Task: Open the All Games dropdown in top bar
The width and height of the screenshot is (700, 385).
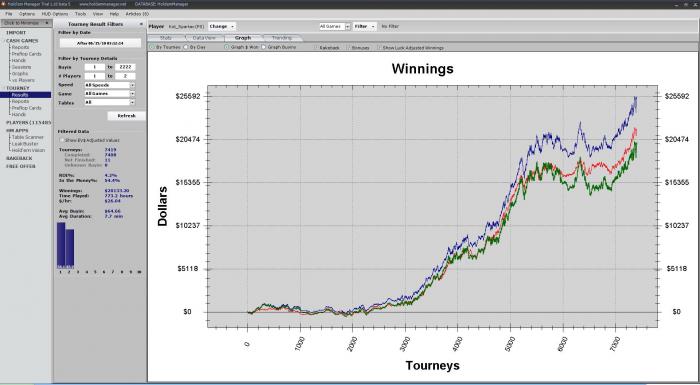Action: pos(335,26)
